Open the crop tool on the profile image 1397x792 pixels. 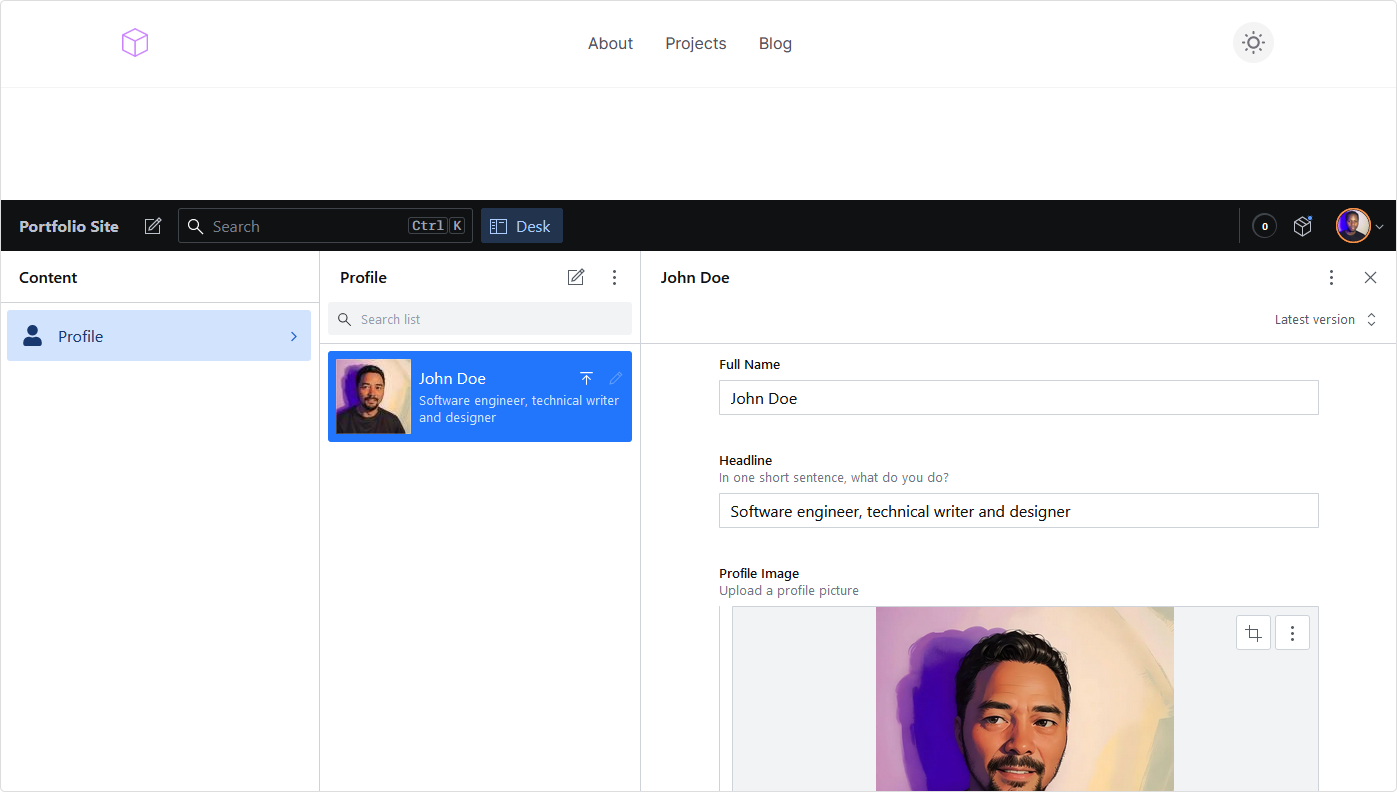pyautogui.click(x=1253, y=633)
